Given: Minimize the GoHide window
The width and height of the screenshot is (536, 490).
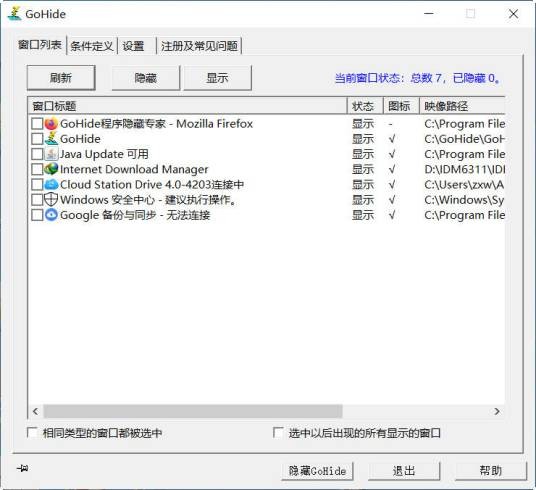Looking at the screenshot, I should pos(429,14).
